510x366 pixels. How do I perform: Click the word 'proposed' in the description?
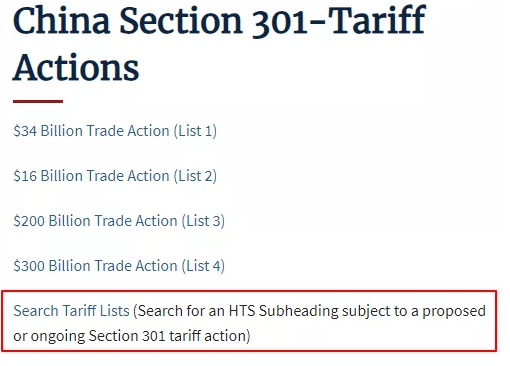click(x=454, y=312)
